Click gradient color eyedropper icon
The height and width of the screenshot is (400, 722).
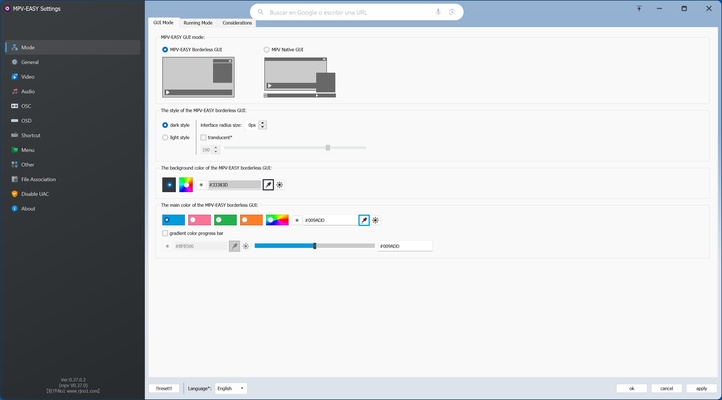click(234, 246)
